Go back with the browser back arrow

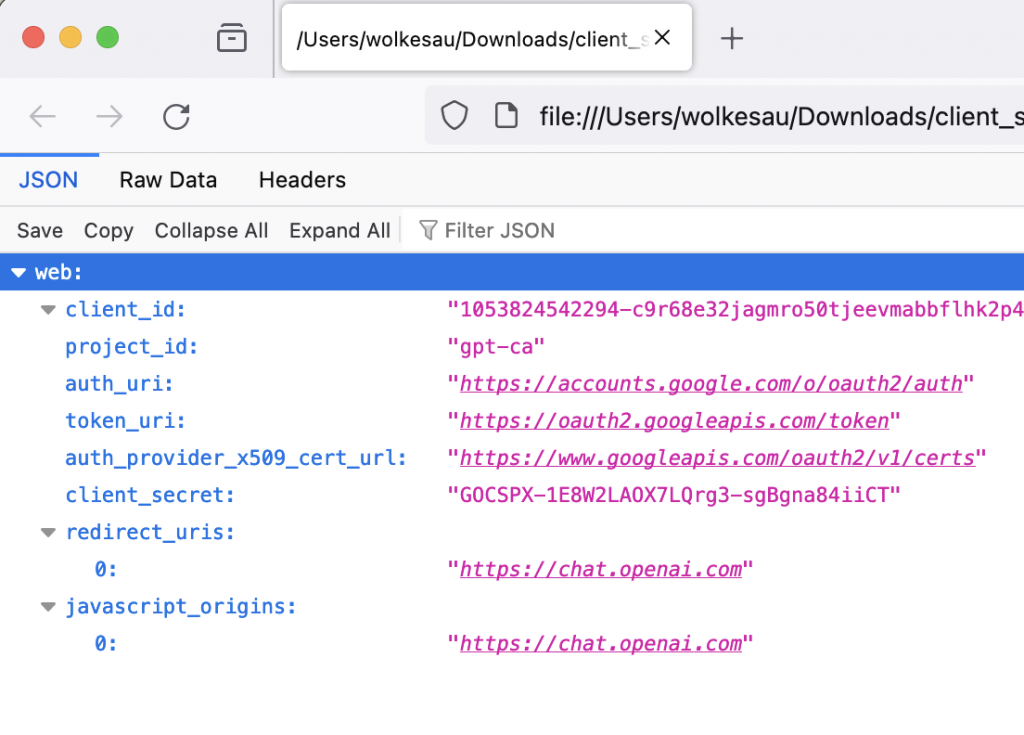(x=43, y=117)
